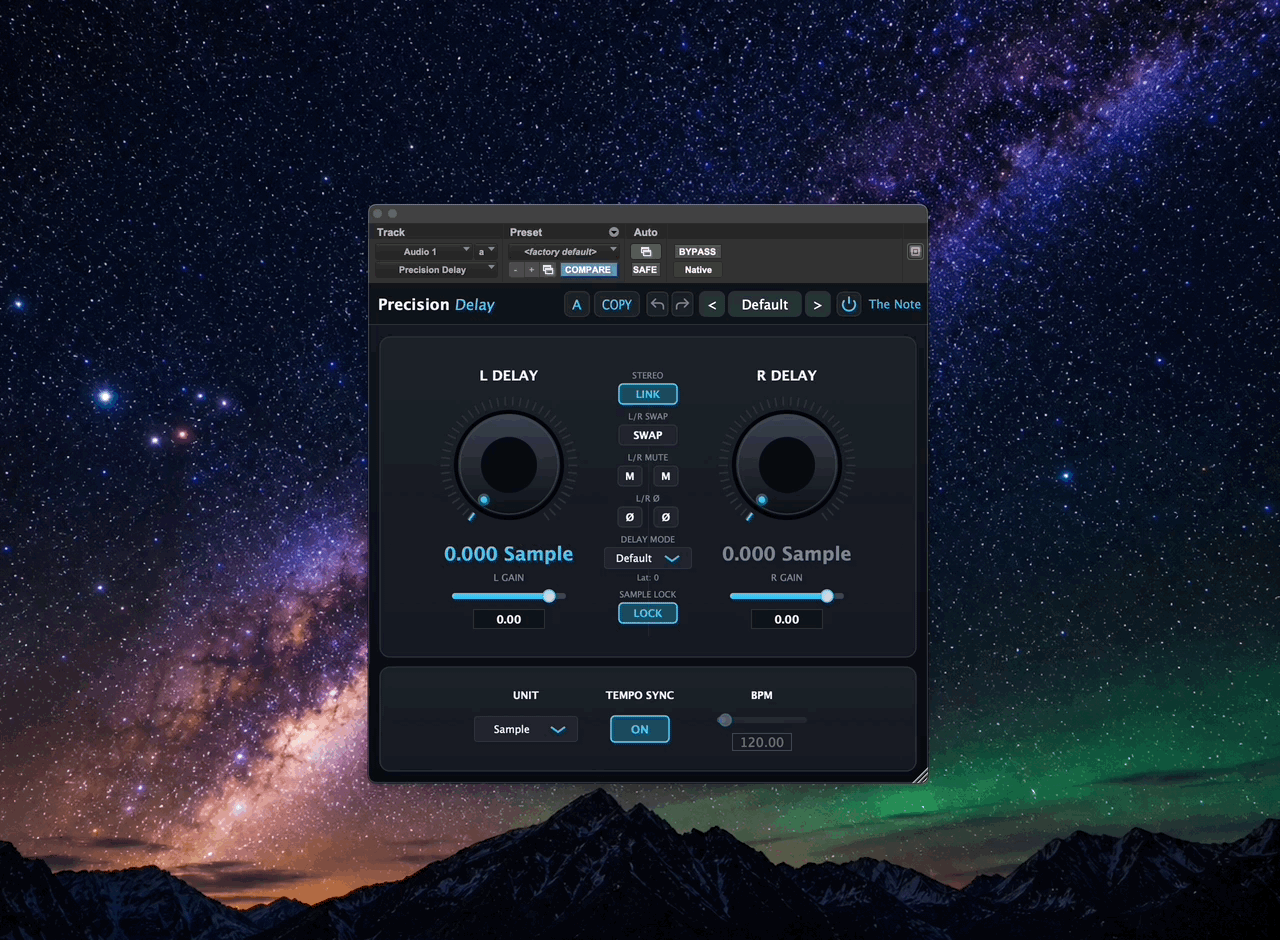Mute the left channel M button
The width and height of the screenshot is (1280, 940).
click(630, 476)
